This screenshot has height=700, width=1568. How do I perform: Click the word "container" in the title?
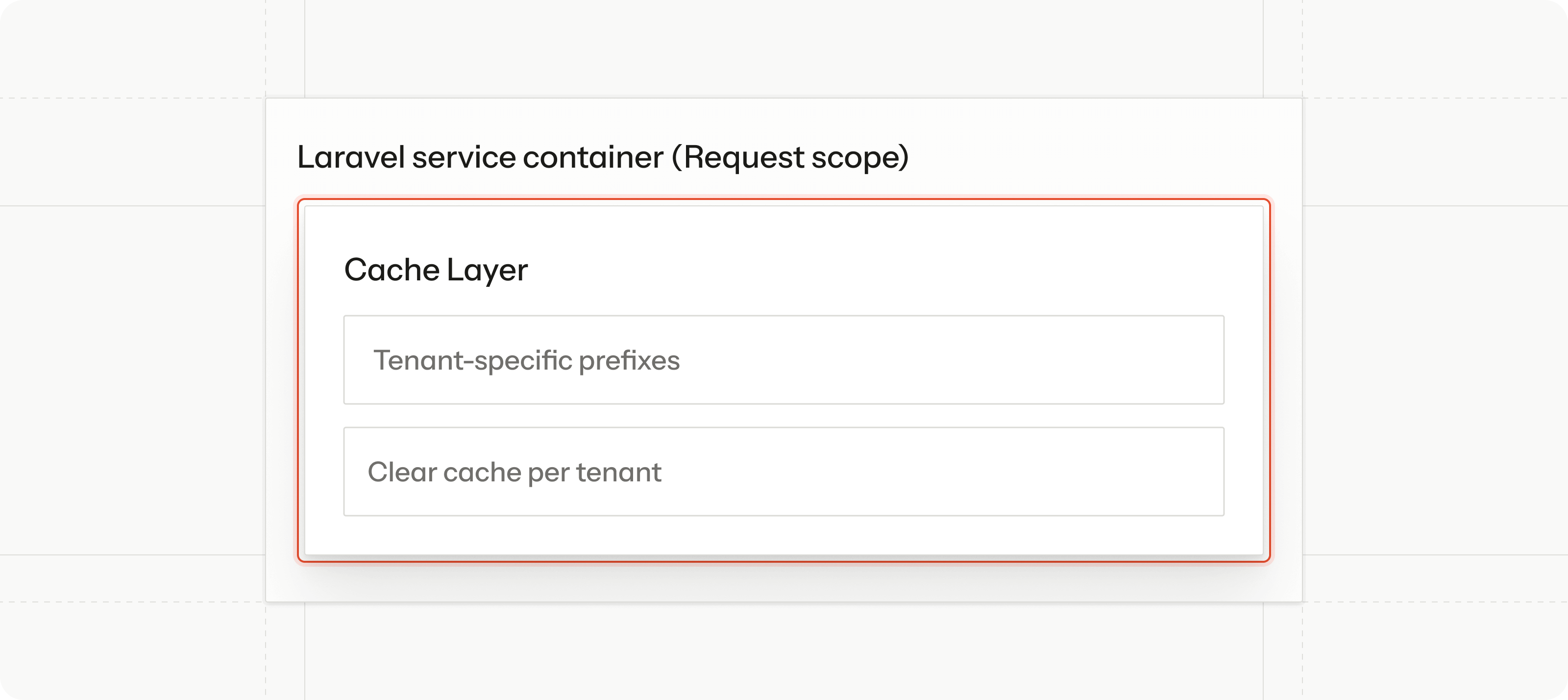click(x=593, y=157)
